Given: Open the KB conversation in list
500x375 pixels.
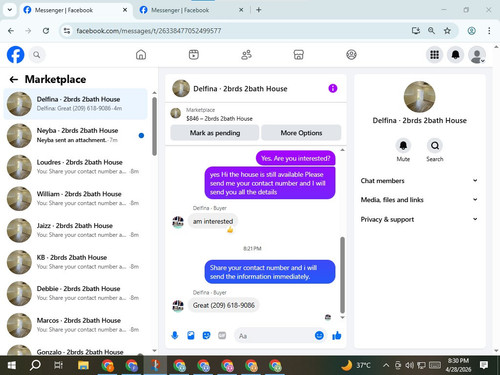Looking at the screenshot, I should click(75, 262).
